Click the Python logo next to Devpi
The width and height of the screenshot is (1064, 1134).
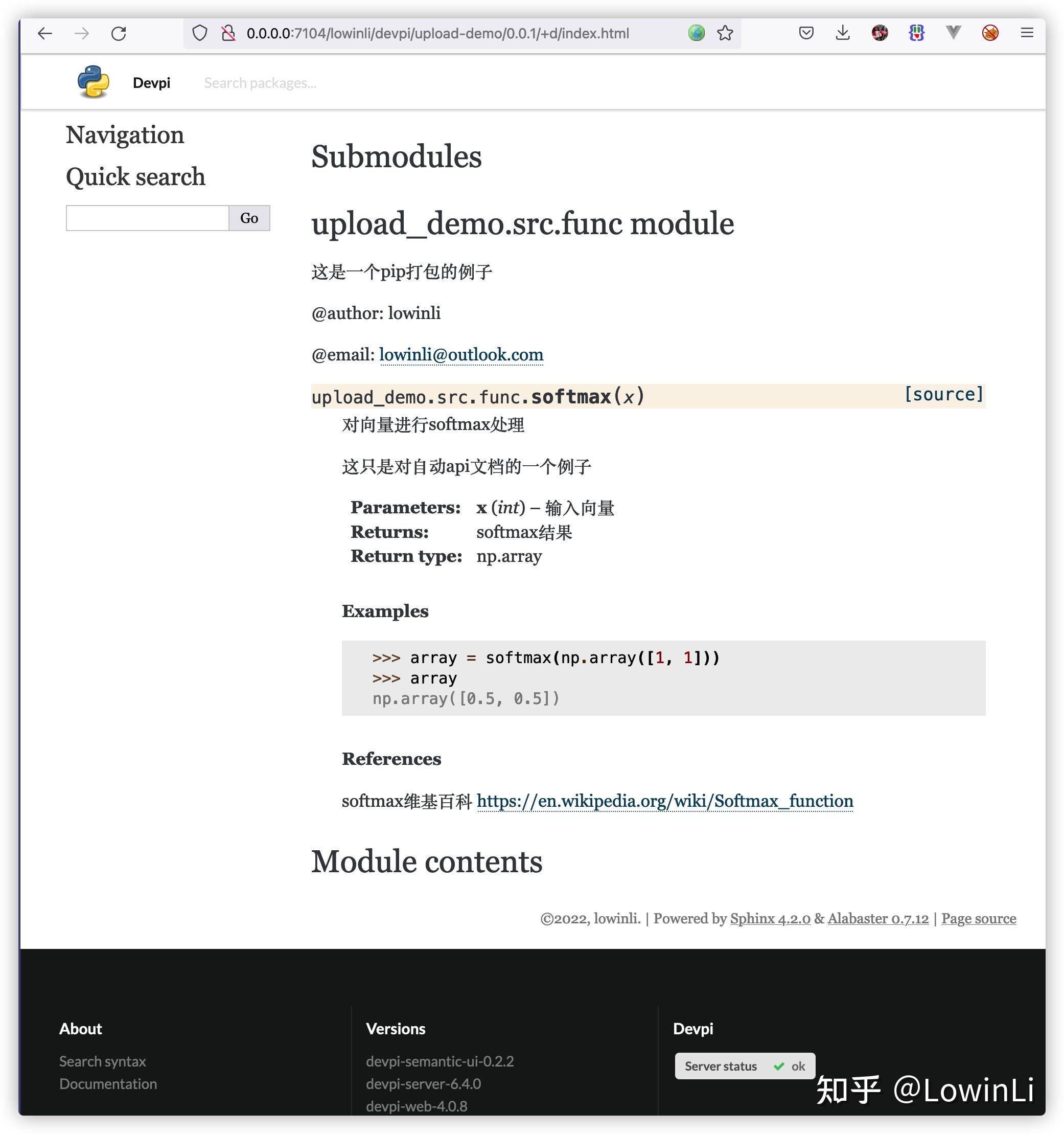point(94,82)
